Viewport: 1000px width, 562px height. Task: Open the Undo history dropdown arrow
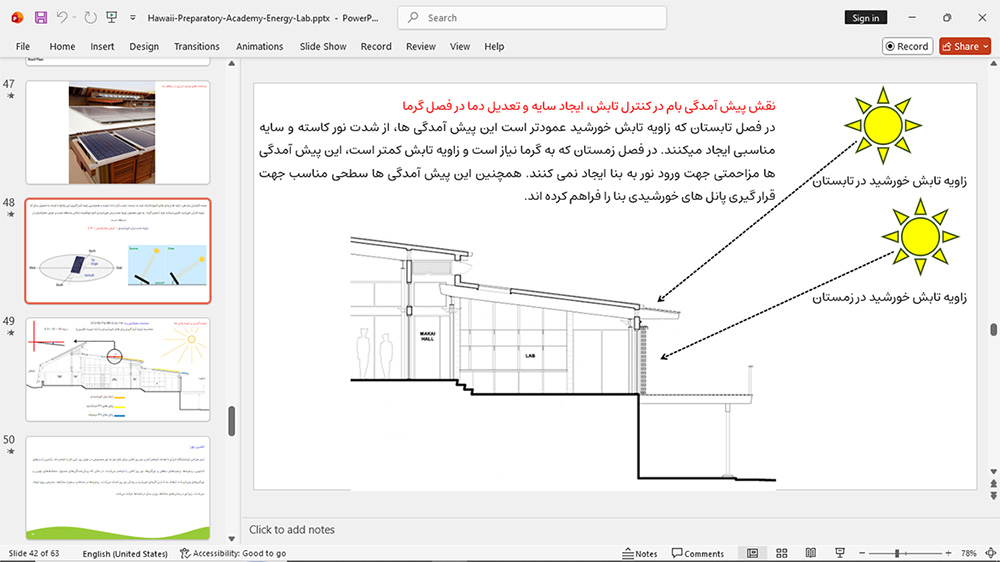75,18
